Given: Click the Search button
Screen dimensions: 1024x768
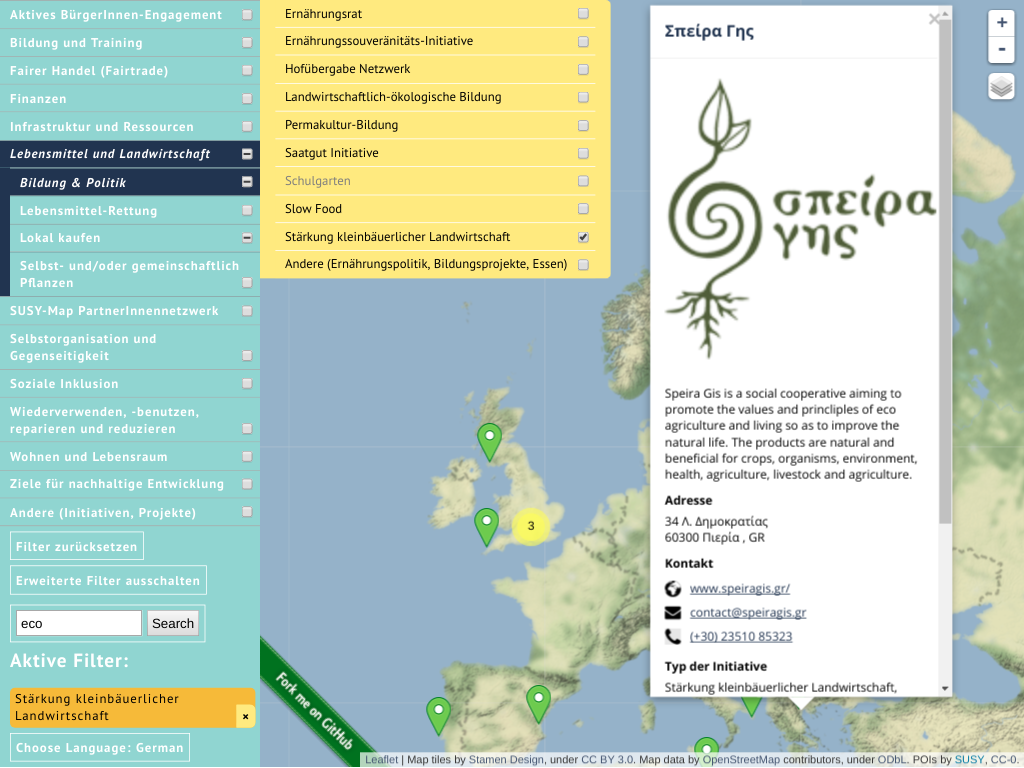Looking at the screenshot, I should point(172,623).
